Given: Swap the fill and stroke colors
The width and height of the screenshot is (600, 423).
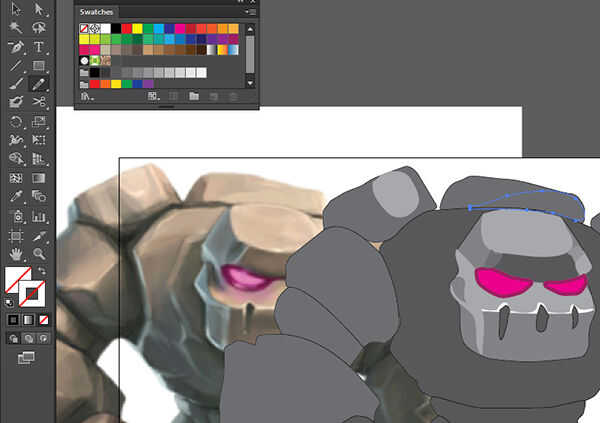Looking at the screenshot, I should click(41, 271).
